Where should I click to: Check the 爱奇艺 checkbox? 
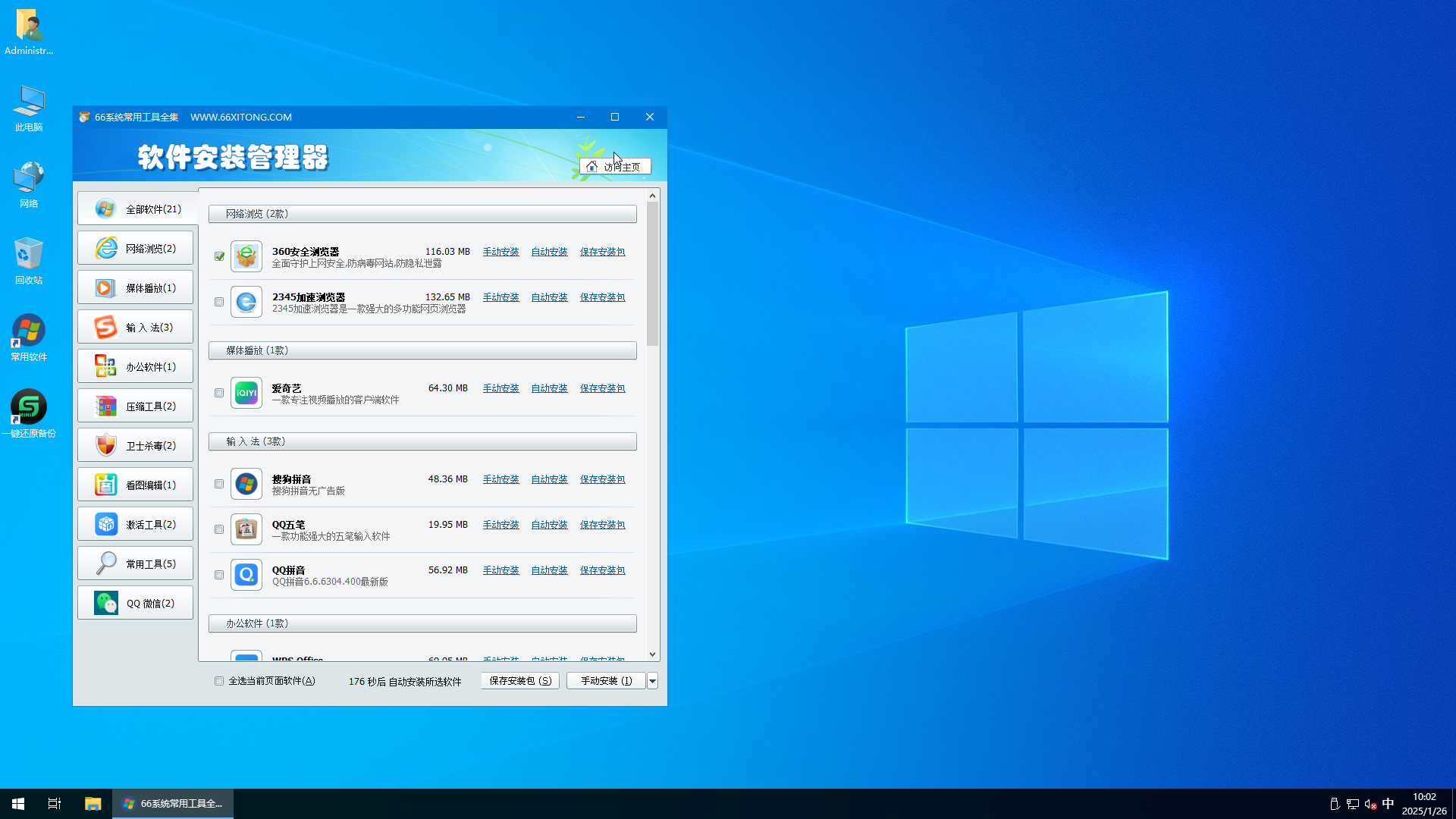219,393
